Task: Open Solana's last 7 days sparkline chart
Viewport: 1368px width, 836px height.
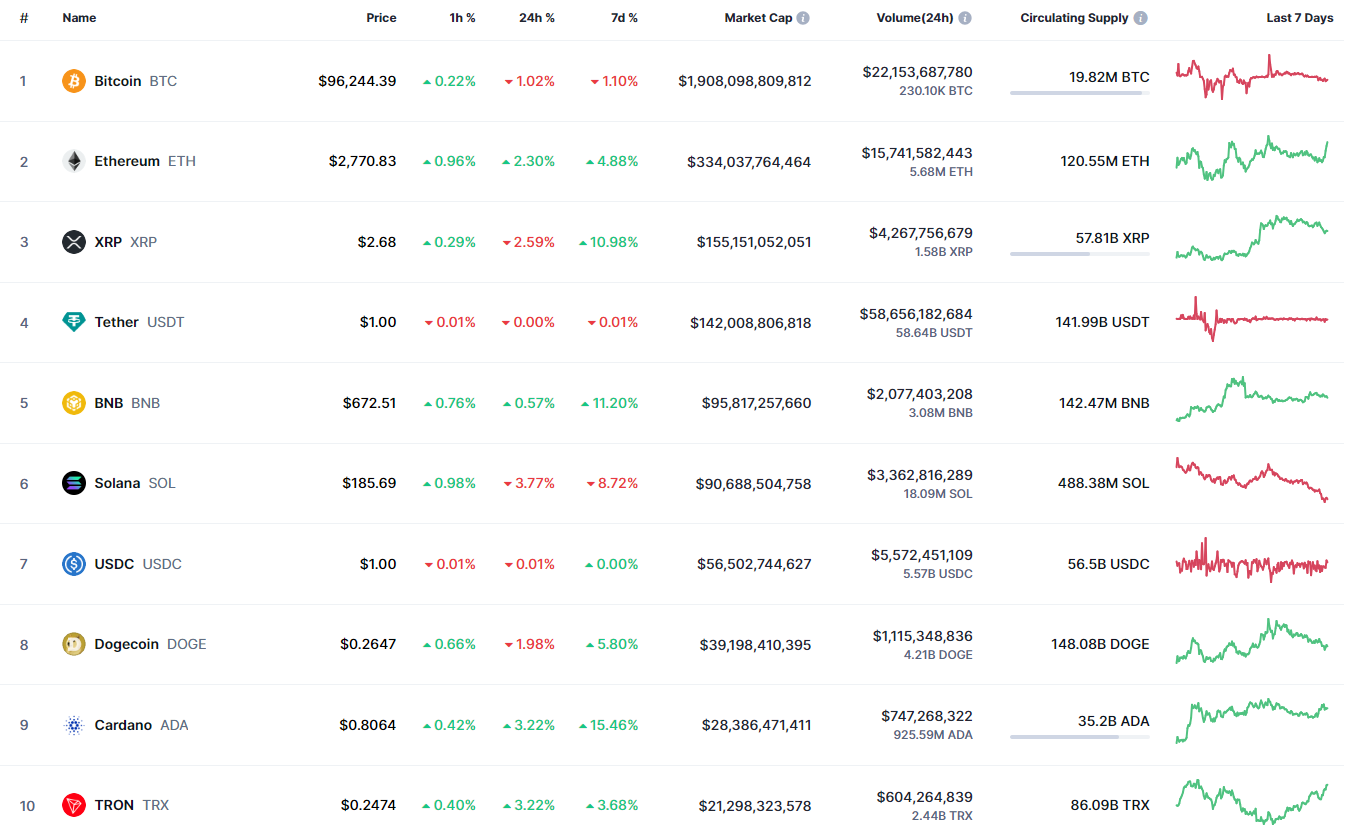Action: click(1251, 480)
